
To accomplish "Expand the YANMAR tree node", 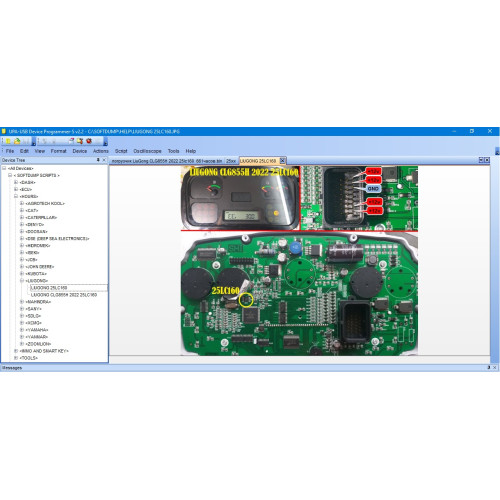I will 22,337.
